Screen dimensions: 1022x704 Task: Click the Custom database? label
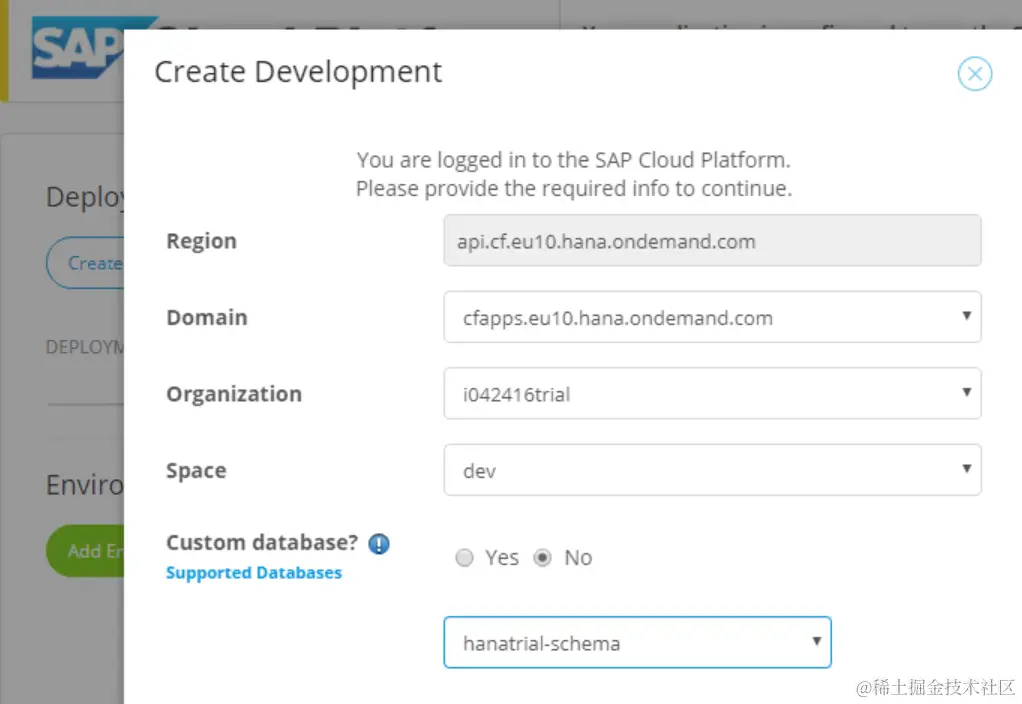click(262, 543)
